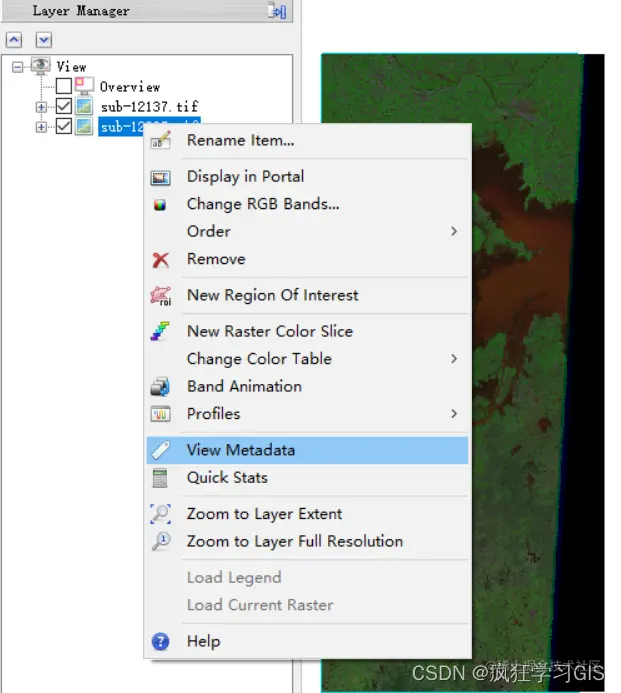Click the red X Remove icon
The image size is (621, 693).
pyautogui.click(x=160, y=260)
